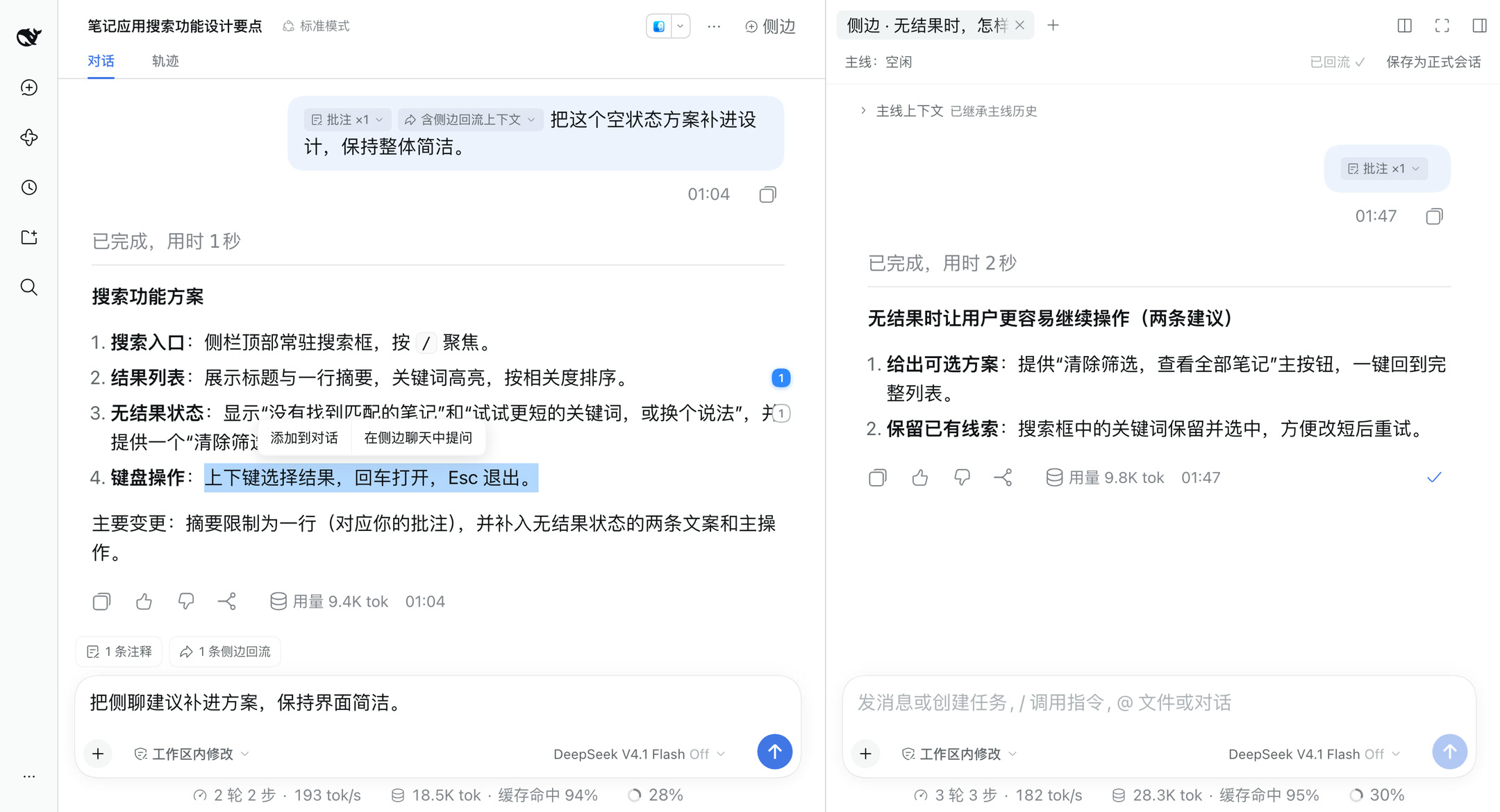Add a new side panel tab with plus

point(1053,26)
